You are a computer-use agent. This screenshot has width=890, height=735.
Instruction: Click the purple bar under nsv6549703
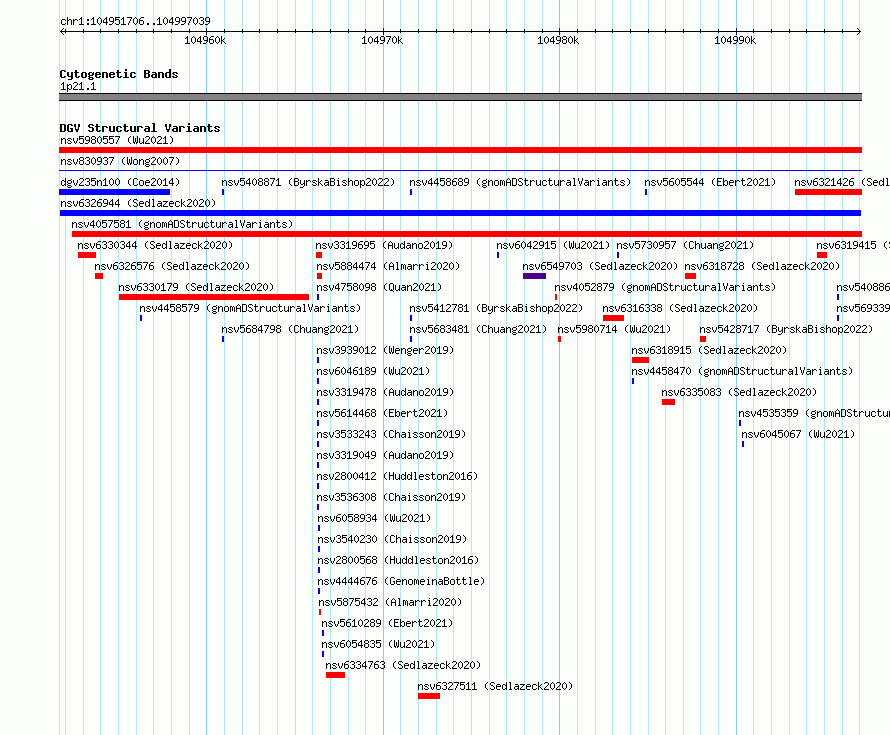point(534,276)
